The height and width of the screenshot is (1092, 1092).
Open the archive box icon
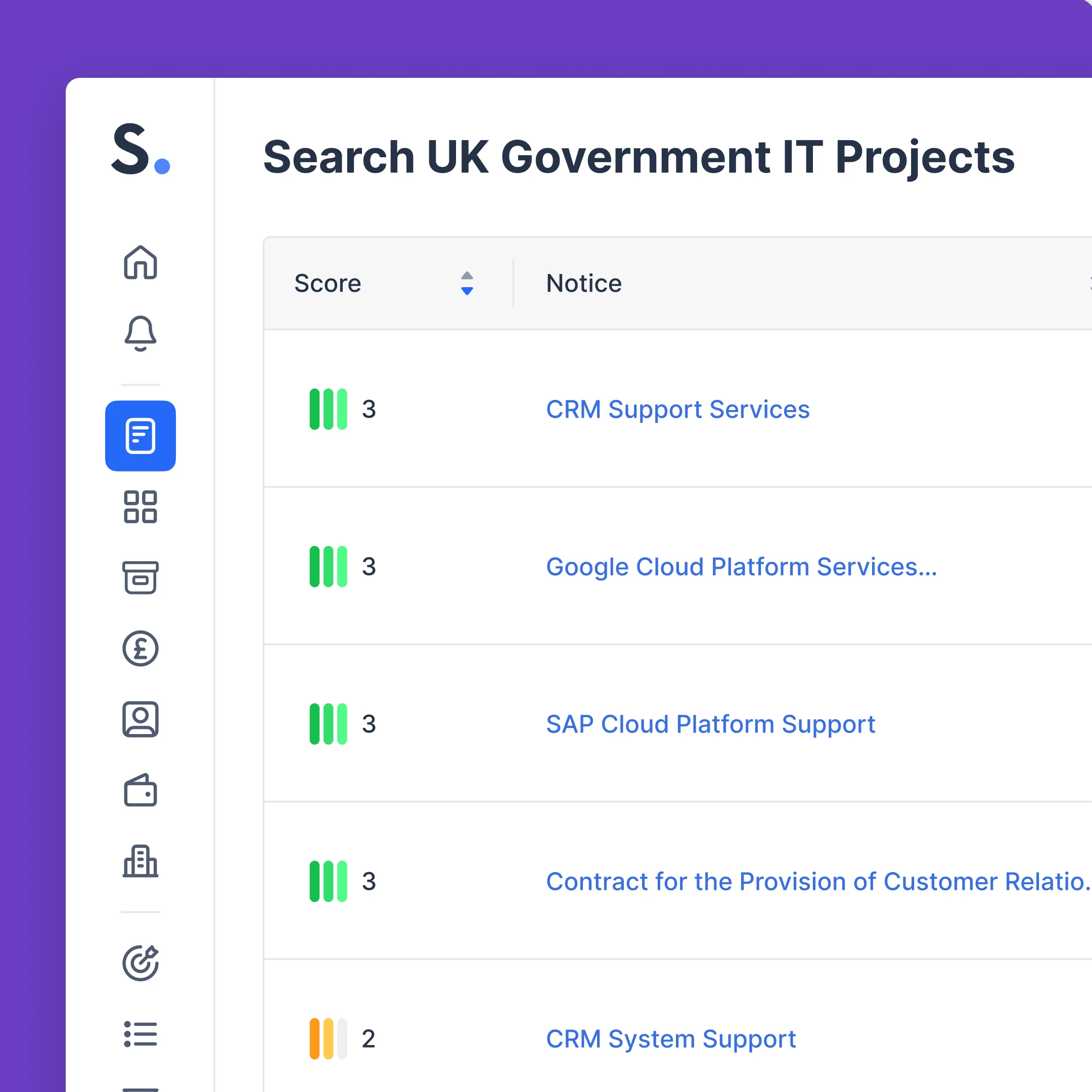click(140, 578)
